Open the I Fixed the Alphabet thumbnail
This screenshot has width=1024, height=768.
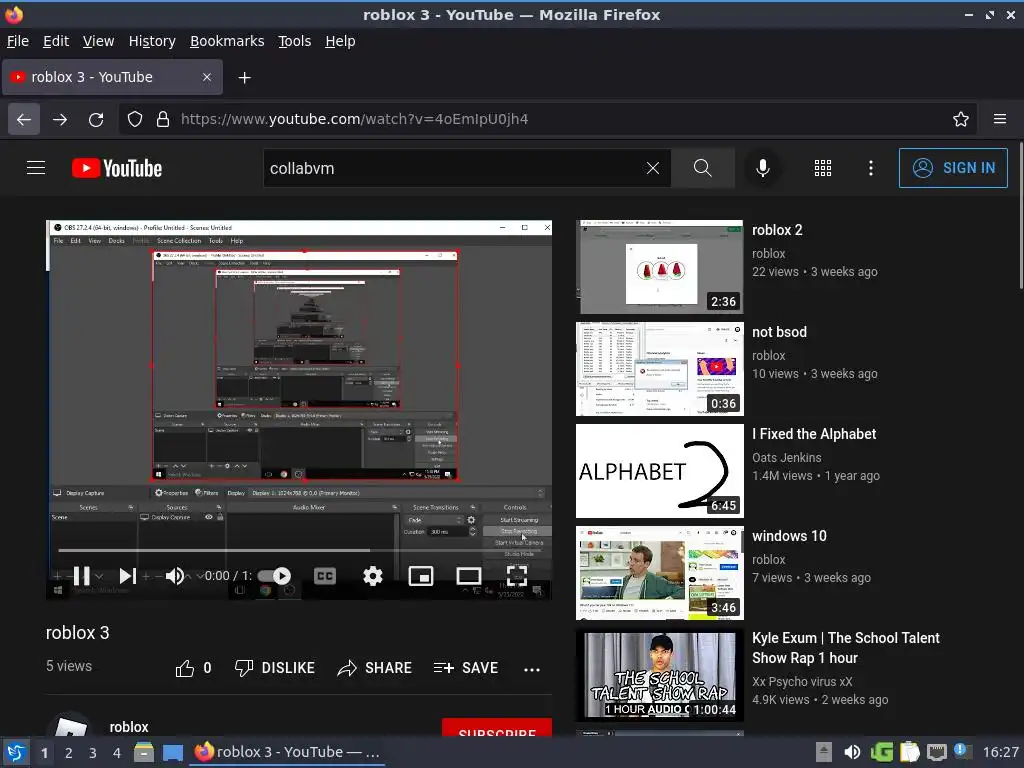tap(660, 470)
